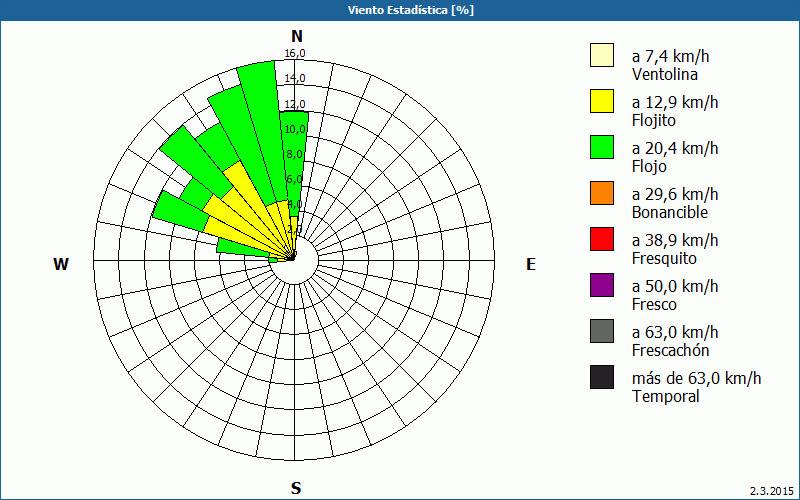Select the red Fresquito legend swatch
Viewport: 800px width, 500px height.
coord(602,239)
